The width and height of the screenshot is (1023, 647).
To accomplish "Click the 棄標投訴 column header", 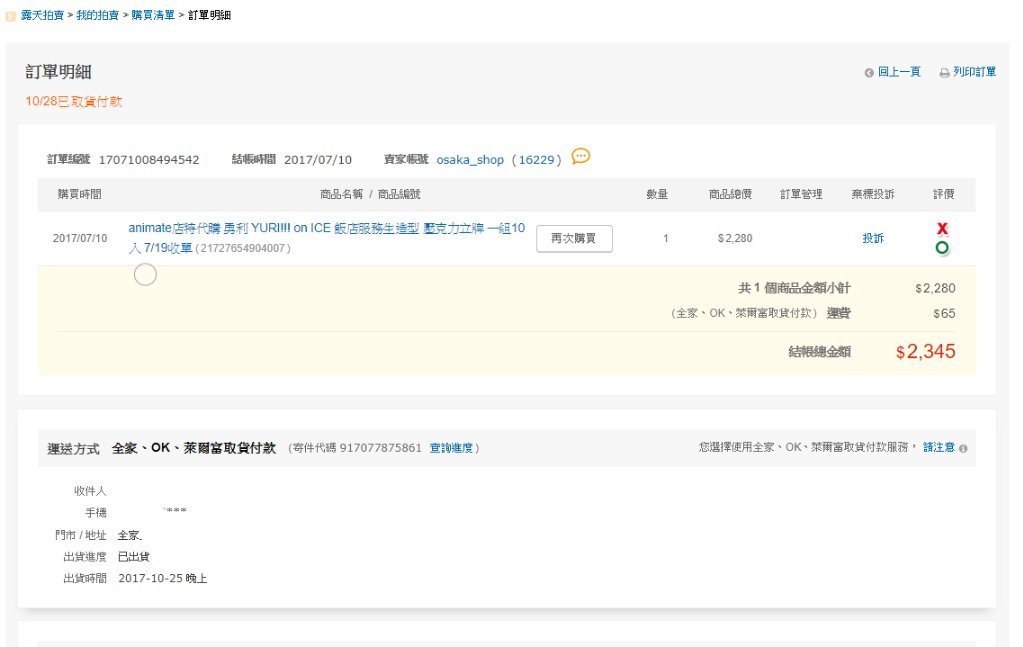I will pyautogui.click(x=873, y=194).
